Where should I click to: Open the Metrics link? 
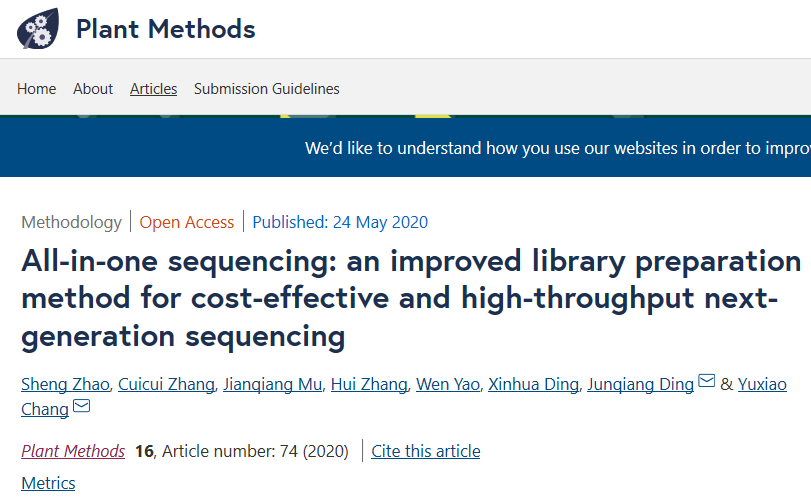point(48,483)
